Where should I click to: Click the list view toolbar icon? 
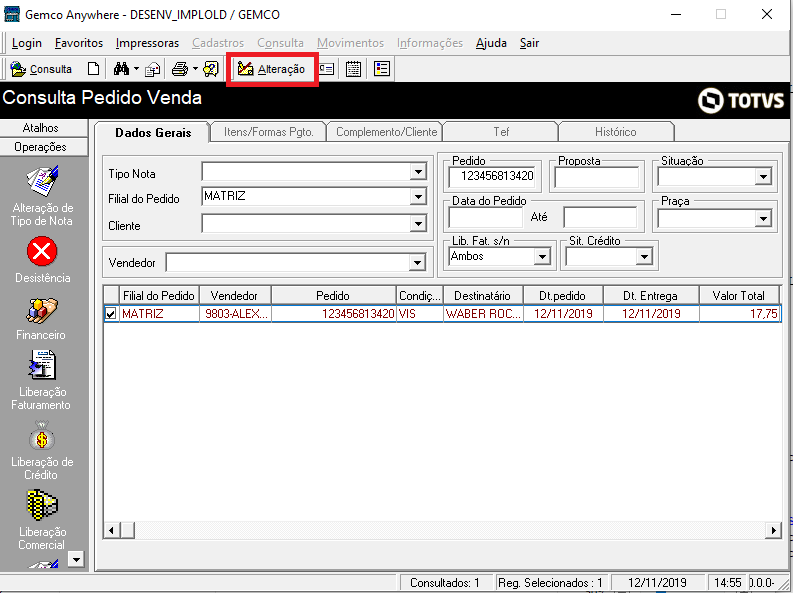(x=382, y=69)
